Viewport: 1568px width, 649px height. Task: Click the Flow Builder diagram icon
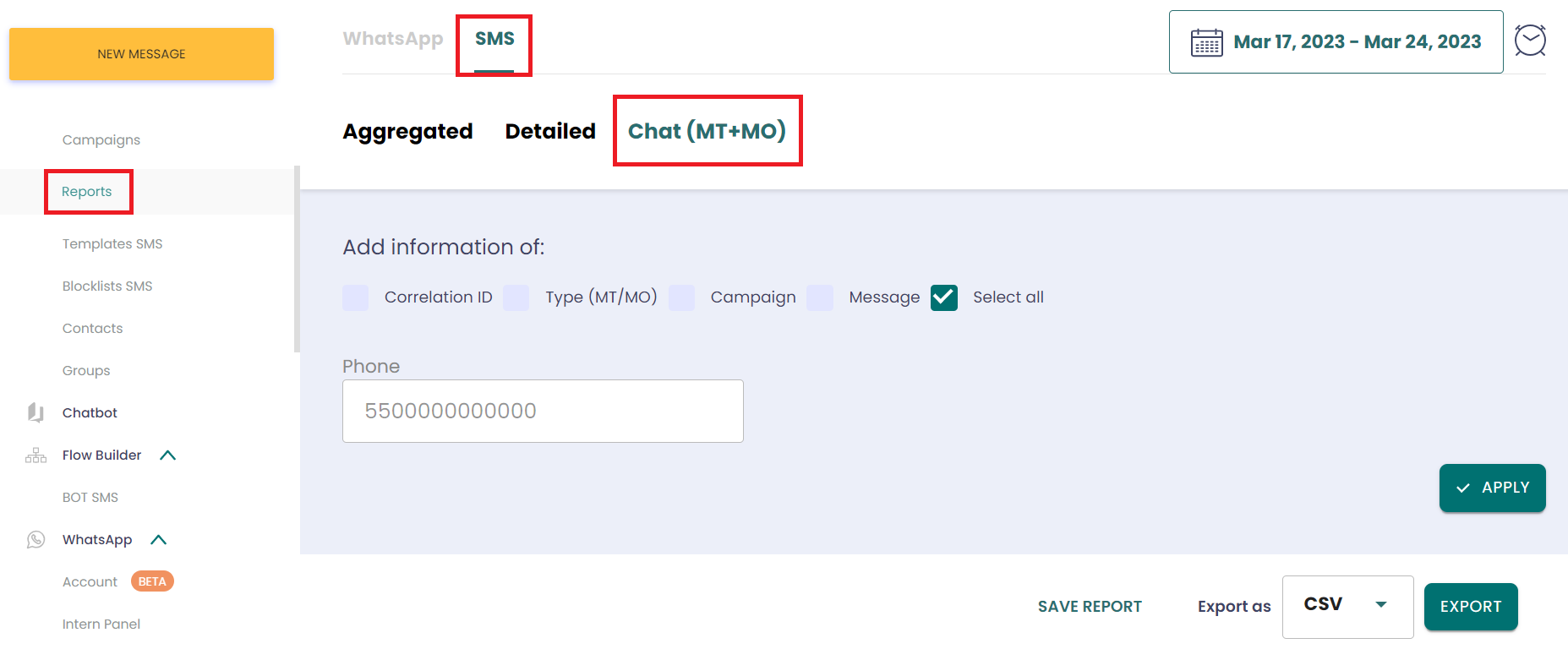point(36,455)
